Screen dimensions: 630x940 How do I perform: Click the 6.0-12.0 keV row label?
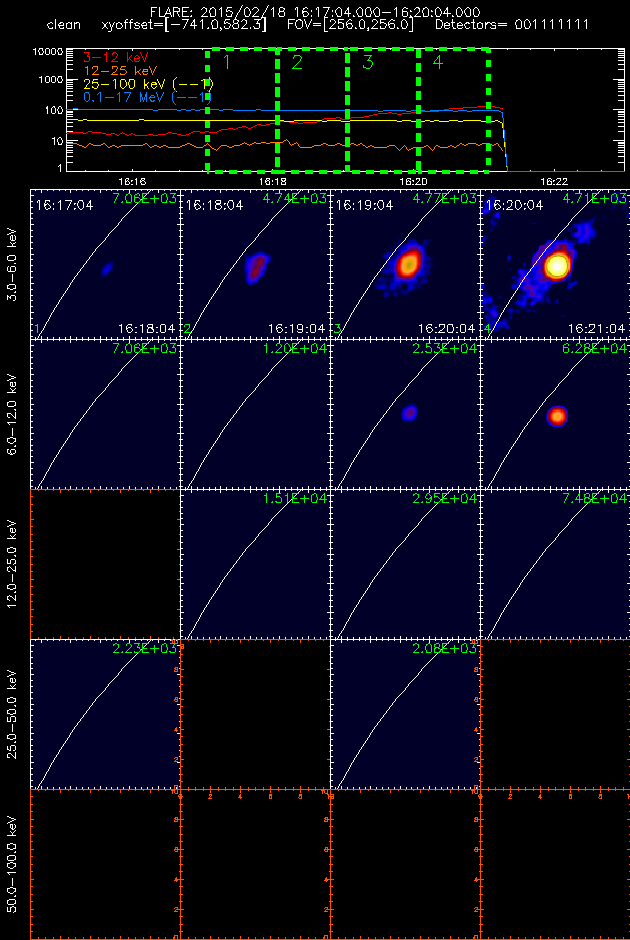click(13, 414)
